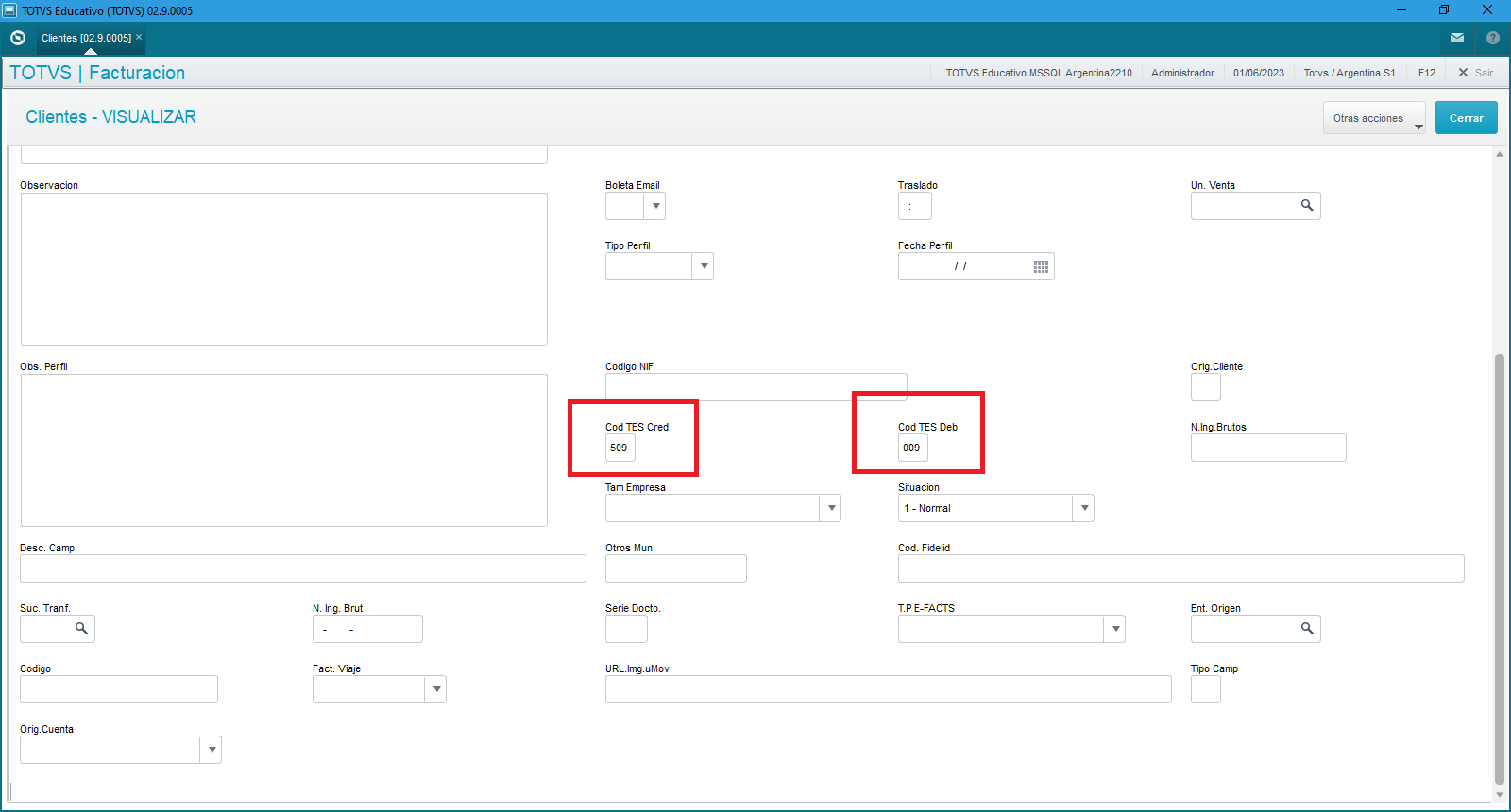This screenshot has width=1511, height=812.
Task: Click the Traslado field
Action: click(x=915, y=206)
